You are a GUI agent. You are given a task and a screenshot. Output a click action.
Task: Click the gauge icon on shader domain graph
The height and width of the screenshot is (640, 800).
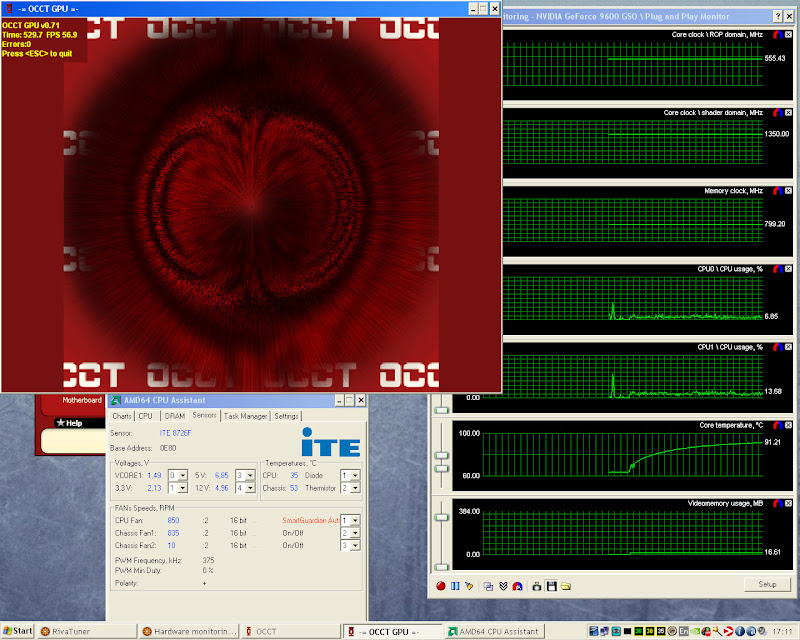click(778, 113)
